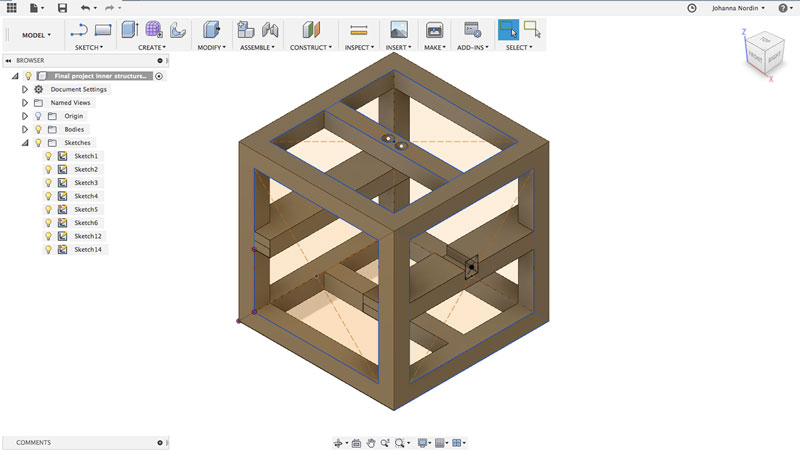Open the data panel grid icon
This screenshot has width=800, height=450.
tap(11, 8)
